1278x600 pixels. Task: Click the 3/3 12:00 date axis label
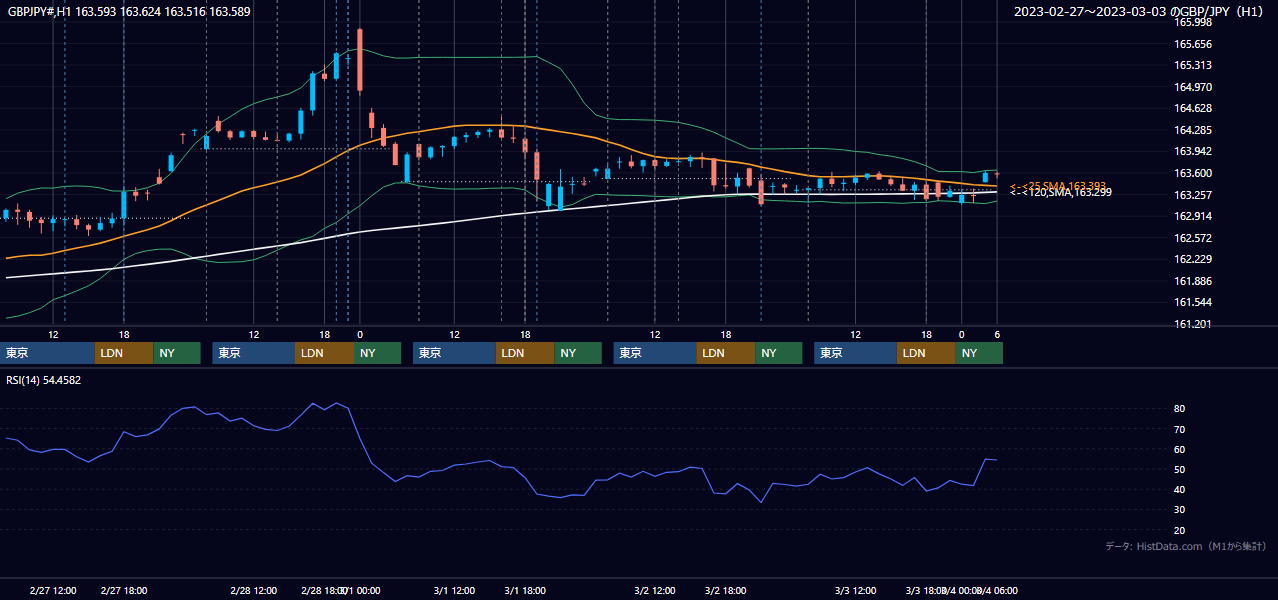pyautogui.click(x=855, y=590)
